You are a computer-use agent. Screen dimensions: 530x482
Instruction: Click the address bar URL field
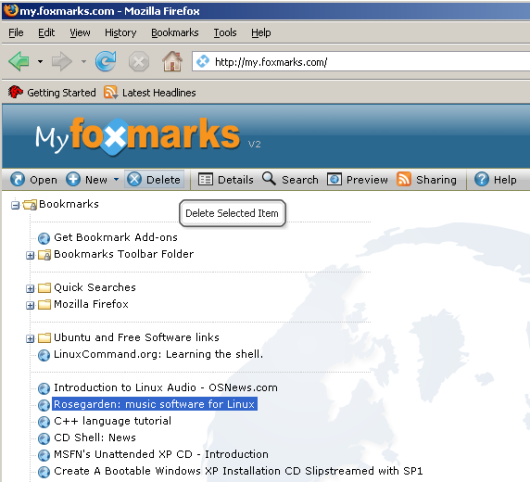click(x=361, y=62)
